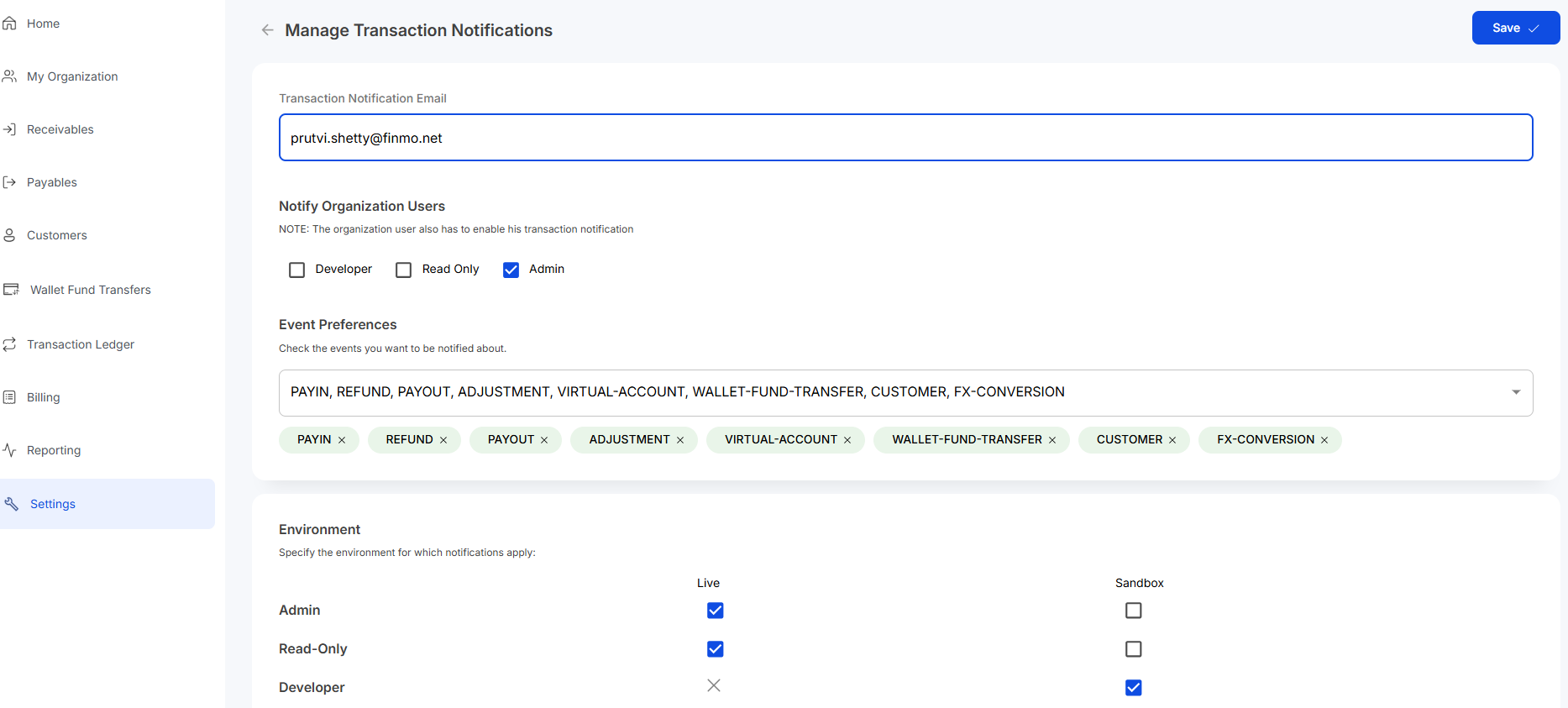Click the Notify Organization Users heading

(362, 207)
